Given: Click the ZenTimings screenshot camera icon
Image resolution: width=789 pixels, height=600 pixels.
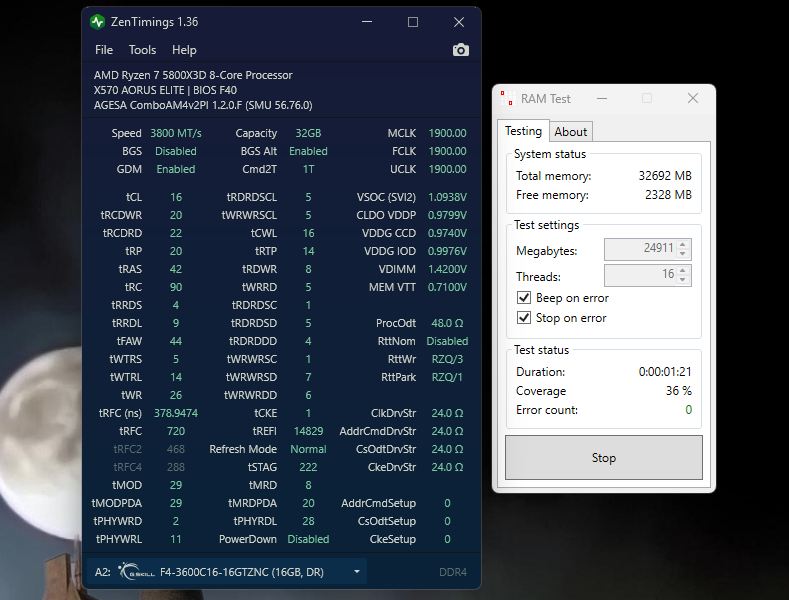Looking at the screenshot, I should (460, 50).
